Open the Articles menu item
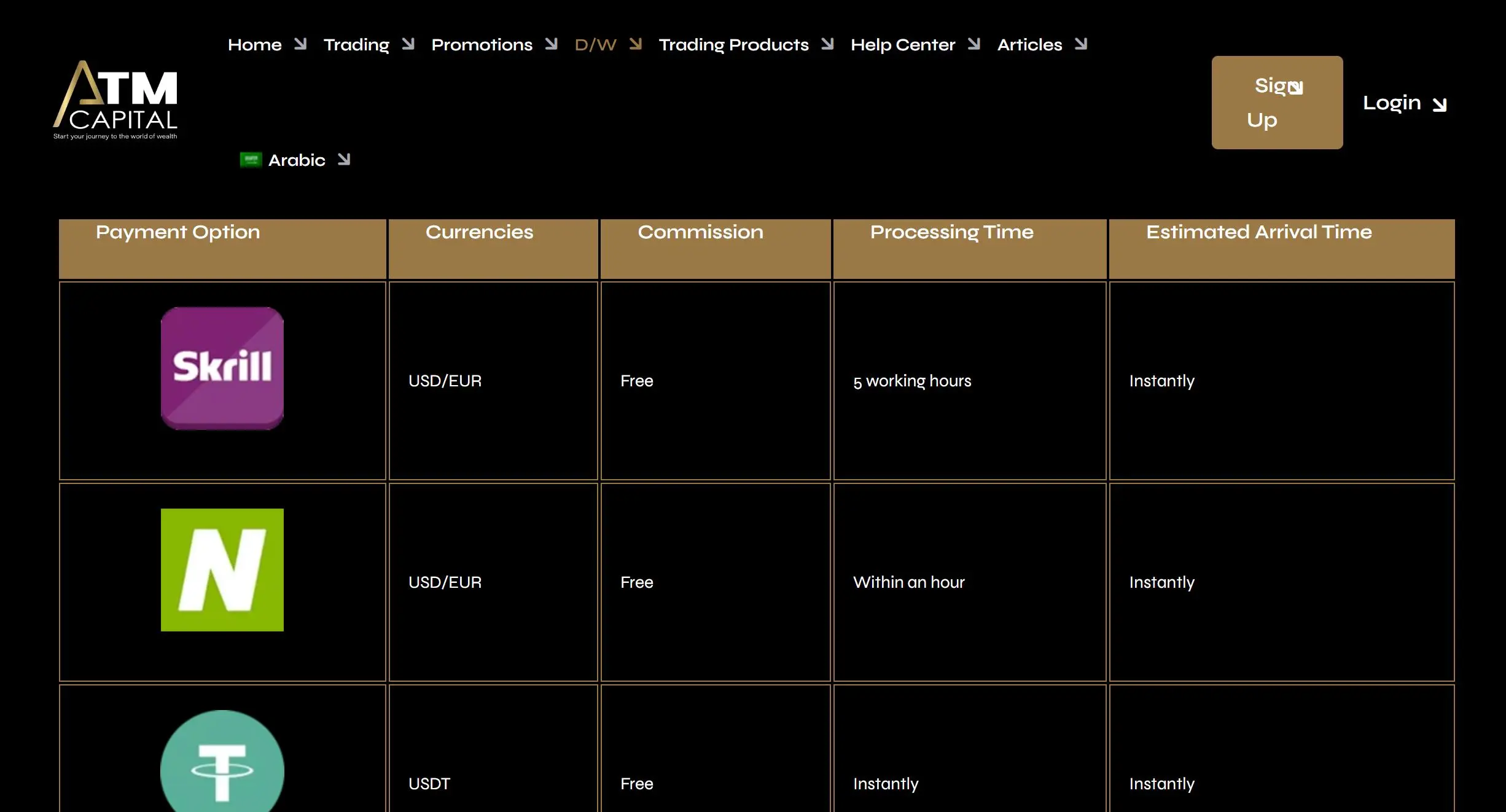The width and height of the screenshot is (1506, 812). point(1030,44)
